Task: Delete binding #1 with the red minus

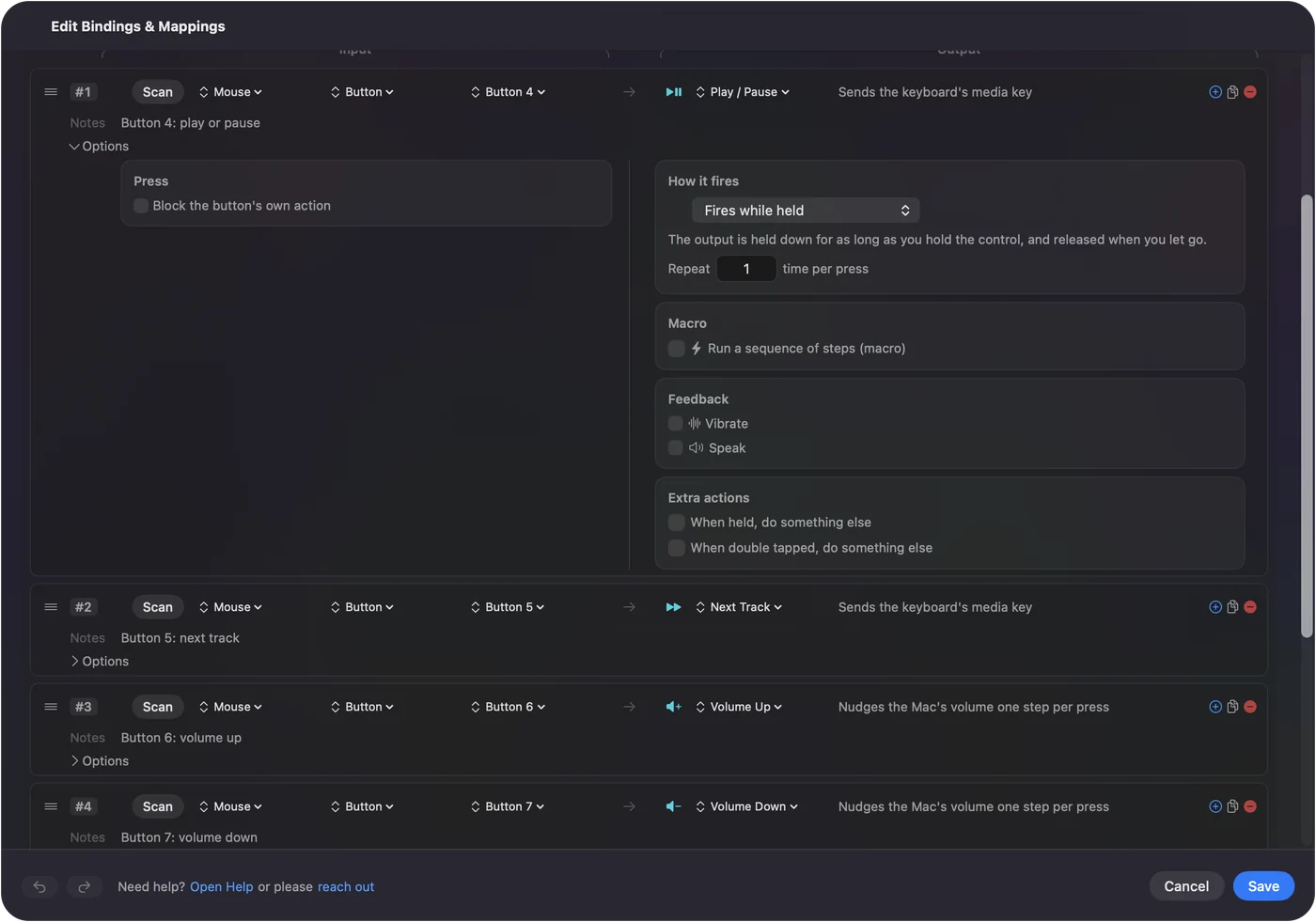Action: pyautogui.click(x=1250, y=92)
